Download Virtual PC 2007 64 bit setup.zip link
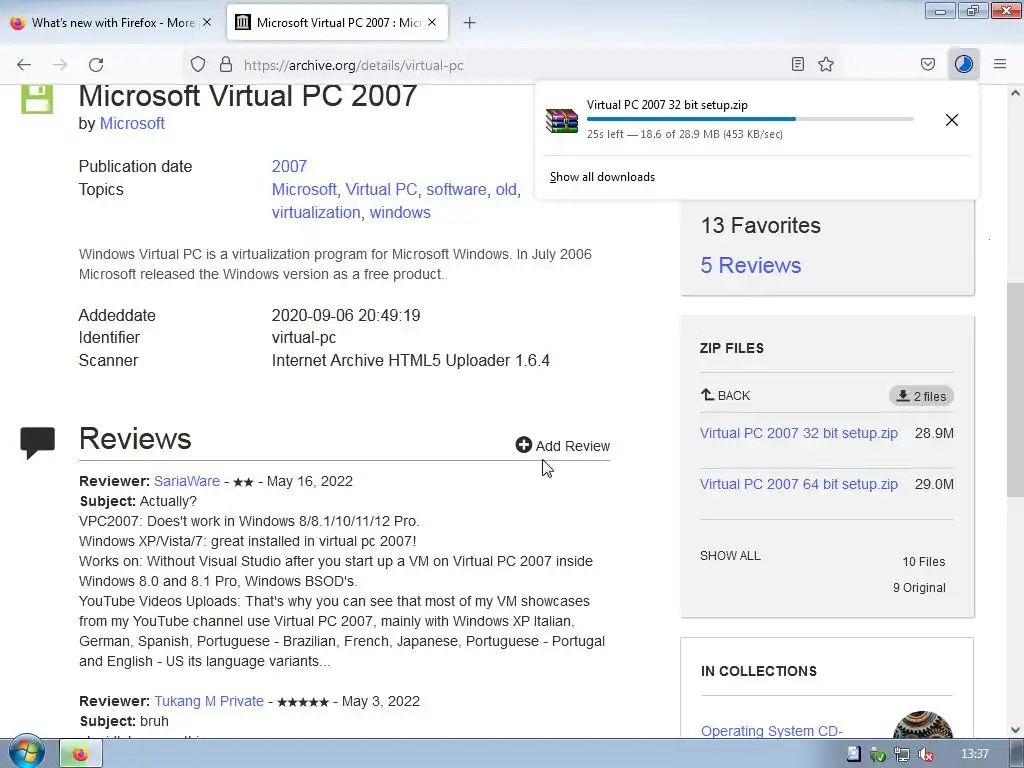The width and height of the screenshot is (1024, 768). [799, 484]
